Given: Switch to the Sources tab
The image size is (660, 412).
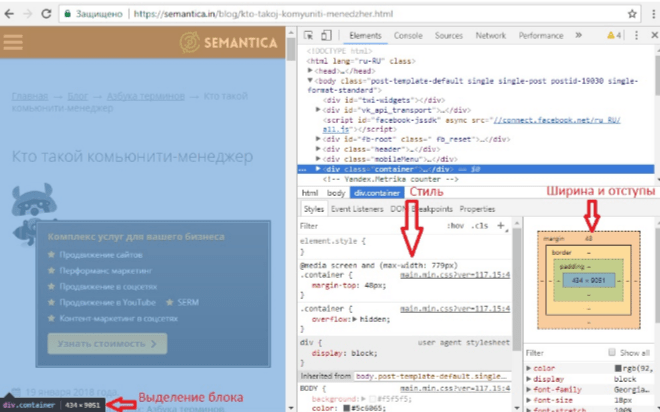Looking at the screenshot, I should [449, 36].
